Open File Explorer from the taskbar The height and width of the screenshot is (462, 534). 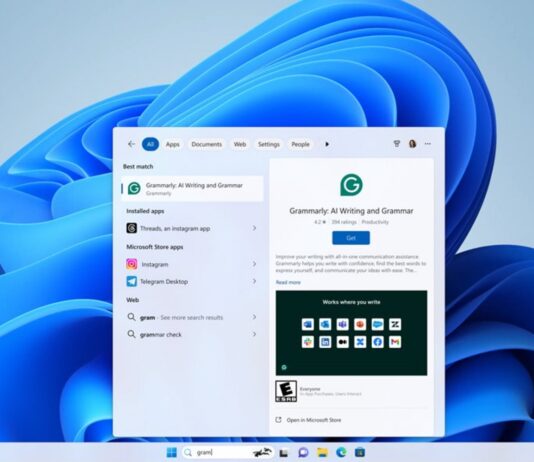tap(322, 452)
